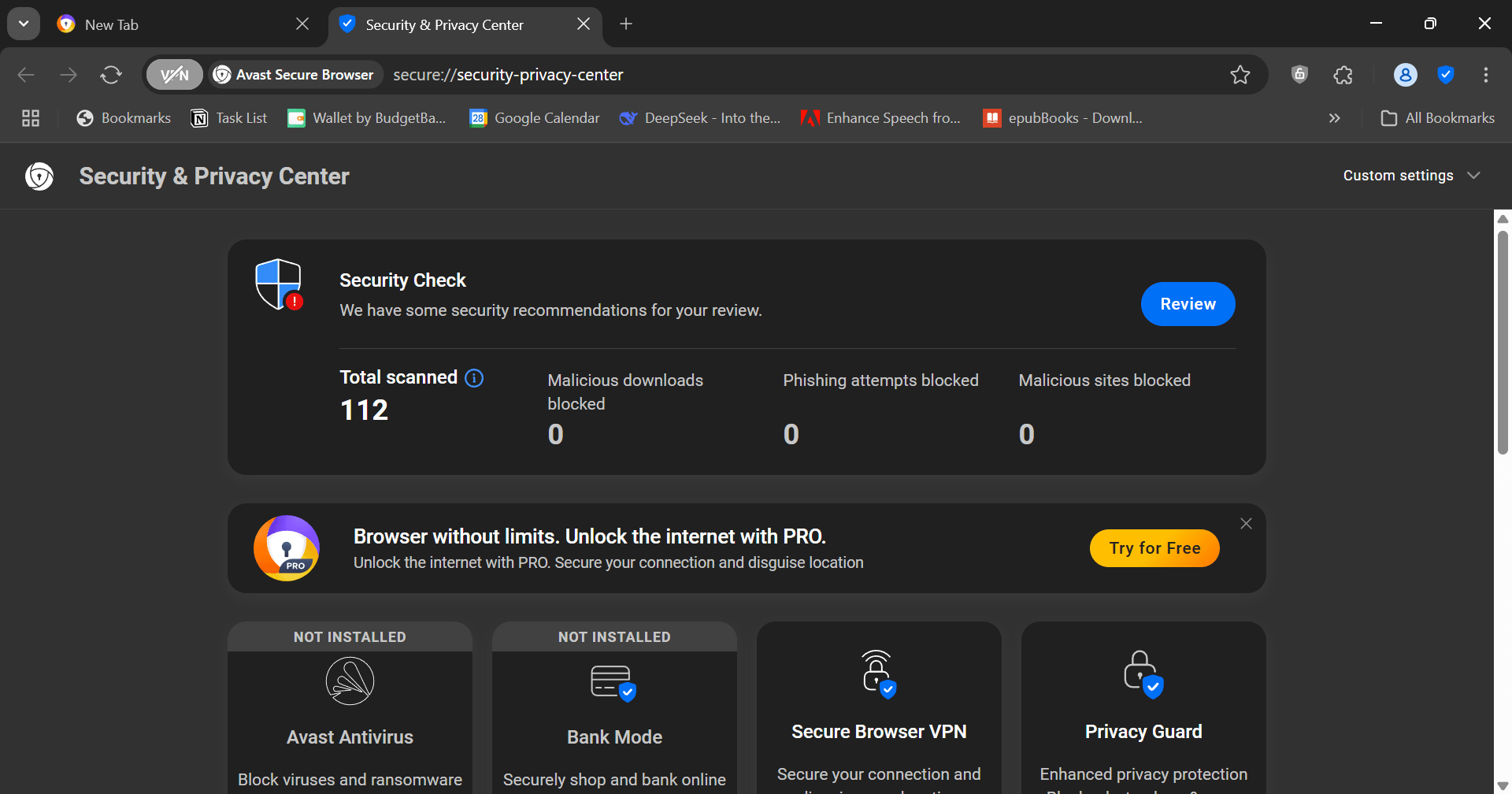
Task: Open the tab search dropdown arrow
Action: [x=24, y=24]
